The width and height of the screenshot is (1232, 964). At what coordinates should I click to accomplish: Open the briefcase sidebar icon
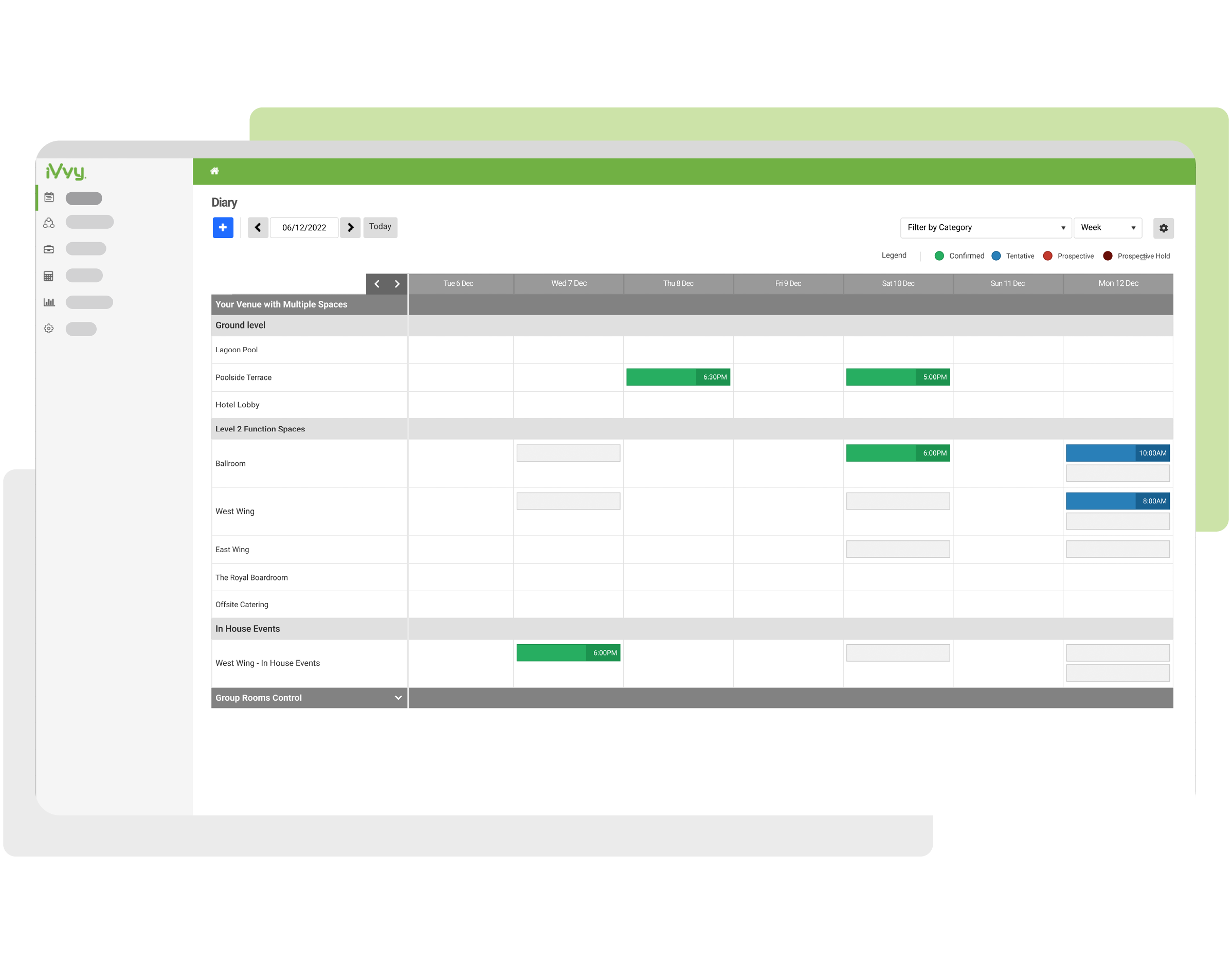49,249
